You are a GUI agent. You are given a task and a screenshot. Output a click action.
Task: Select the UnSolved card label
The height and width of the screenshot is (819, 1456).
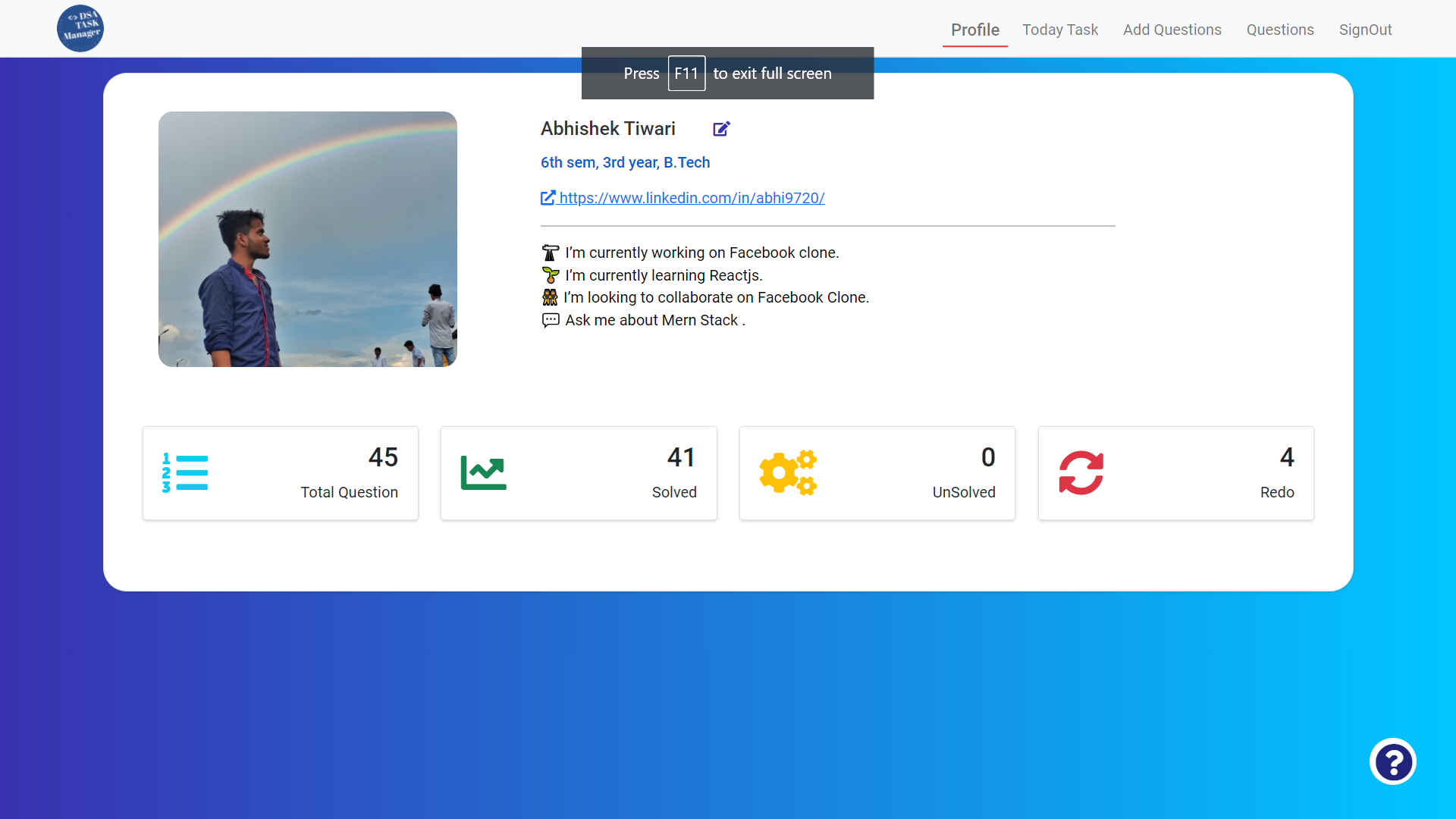(x=963, y=492)
